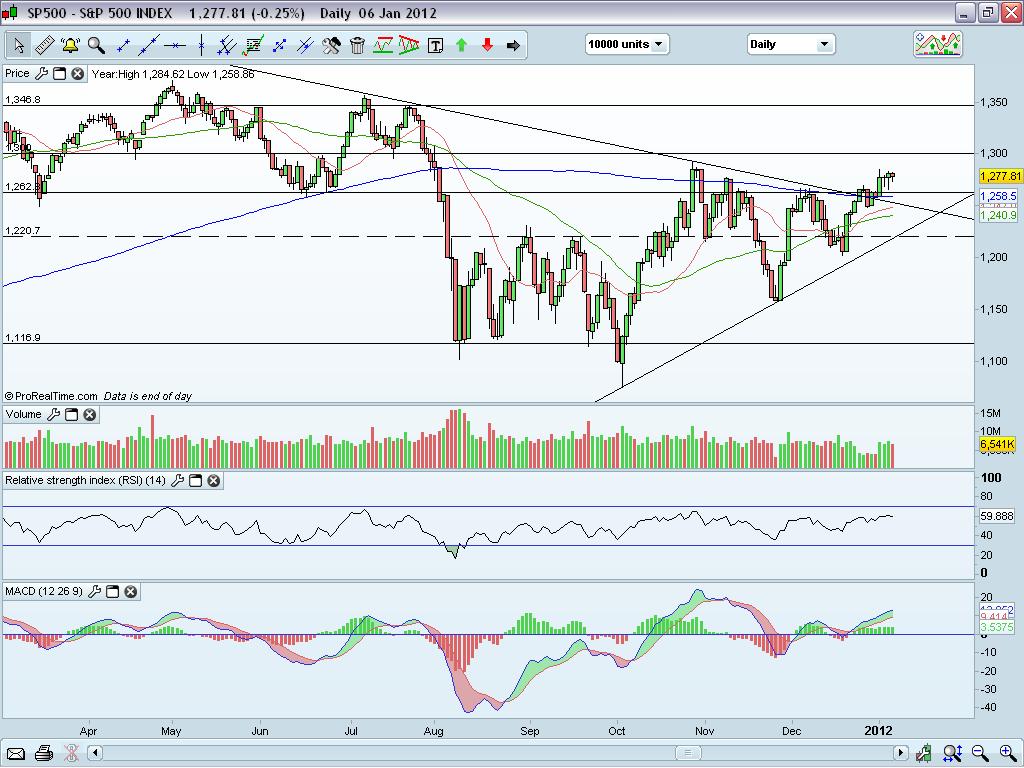Image resolution: width=1024 pixels, height=768 pixels.
Task: Maximize the MACD panel
Action: pyautogui.click(x=112, y=592)
